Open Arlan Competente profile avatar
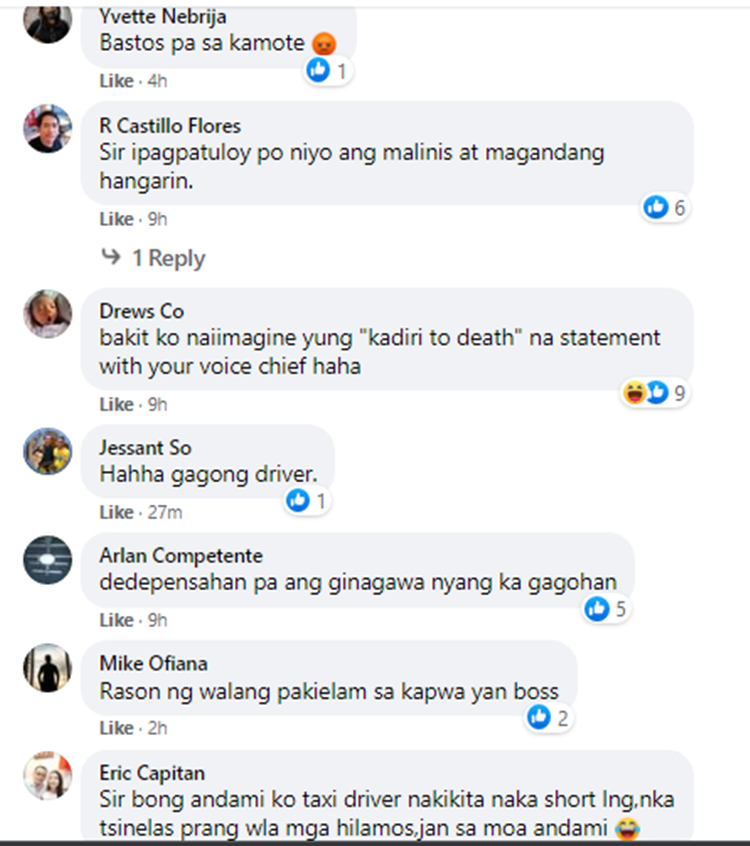The height and width of the screenshot is (846, 750). click(47, 560)
